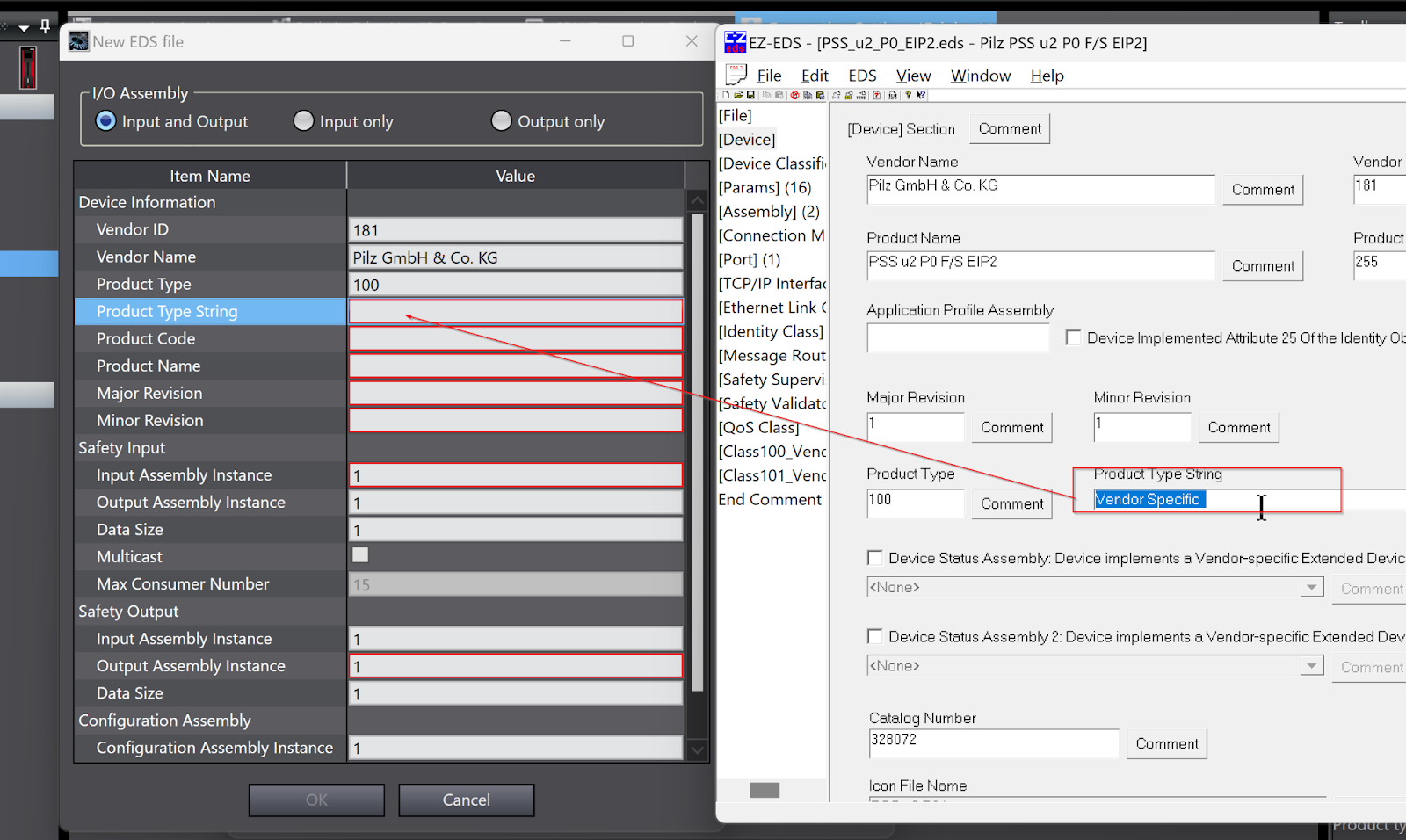1406x840 pixels.
Task: Click the Product Code value field
Action: point(516,338)
